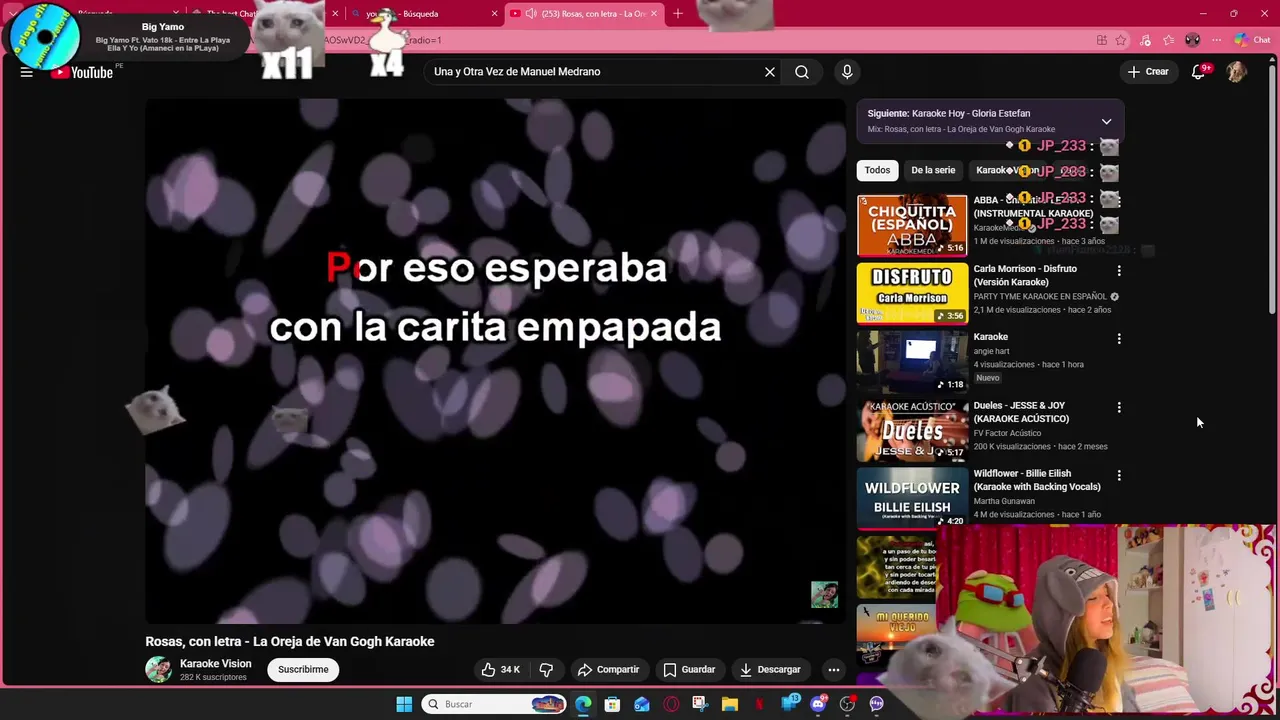The width and height of the screenshot is (1280, 720).
Task: Clear the search box with the X
Action: tap(770, 72)
